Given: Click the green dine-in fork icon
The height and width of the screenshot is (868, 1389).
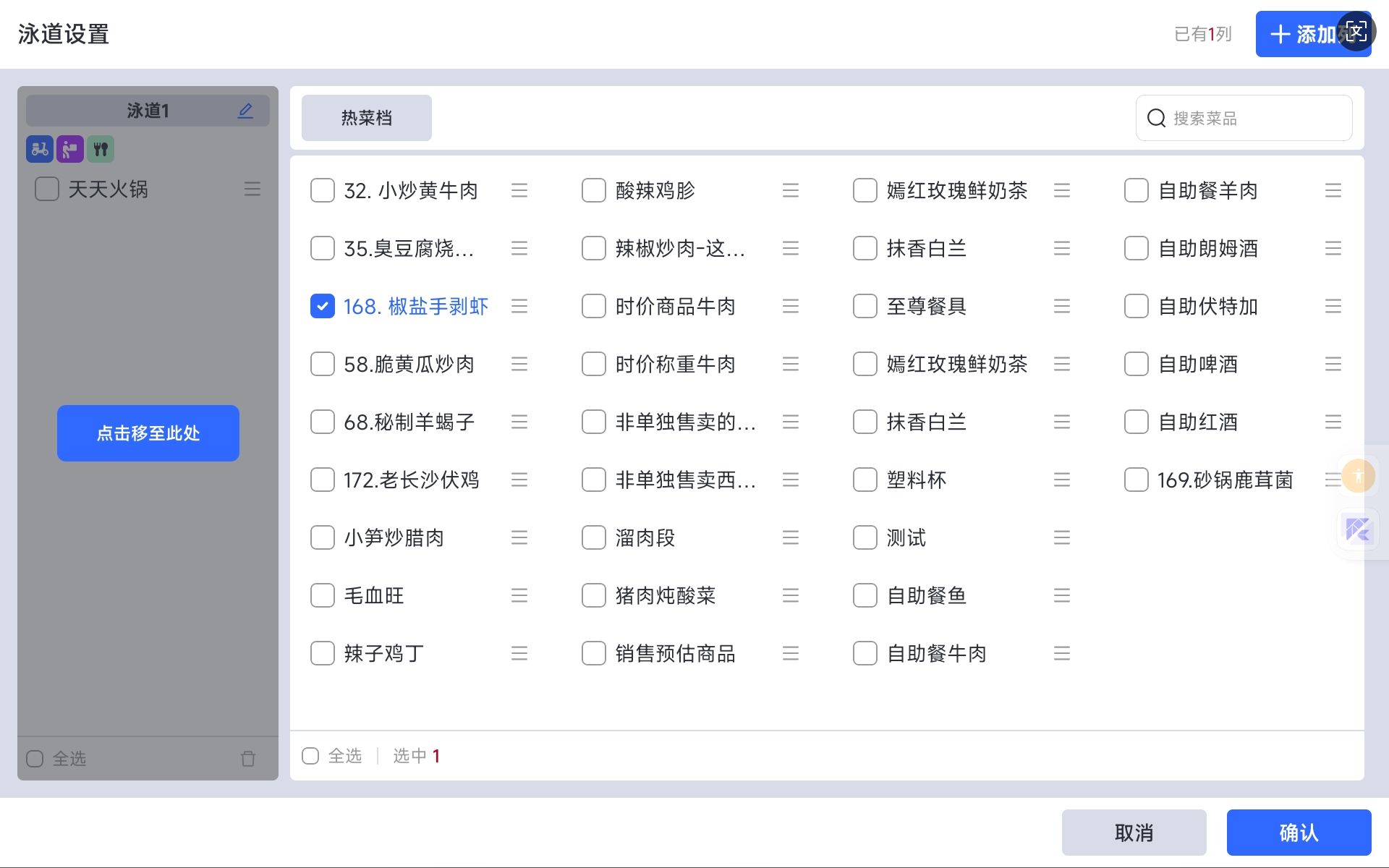Looking at the screenshot, I should pos(101,149).
